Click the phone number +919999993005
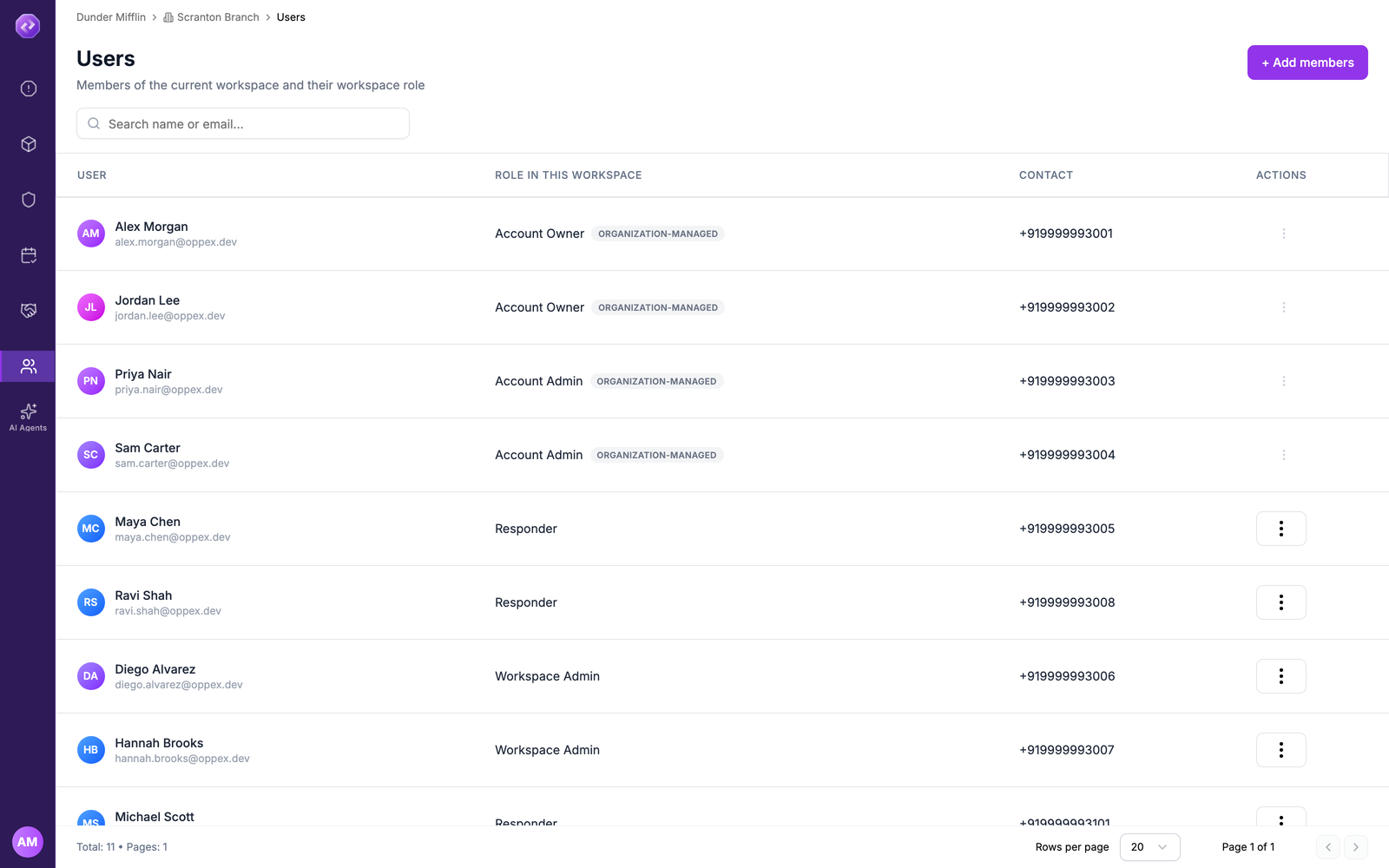This screenshot has height=868, width=1389. 1067,529
